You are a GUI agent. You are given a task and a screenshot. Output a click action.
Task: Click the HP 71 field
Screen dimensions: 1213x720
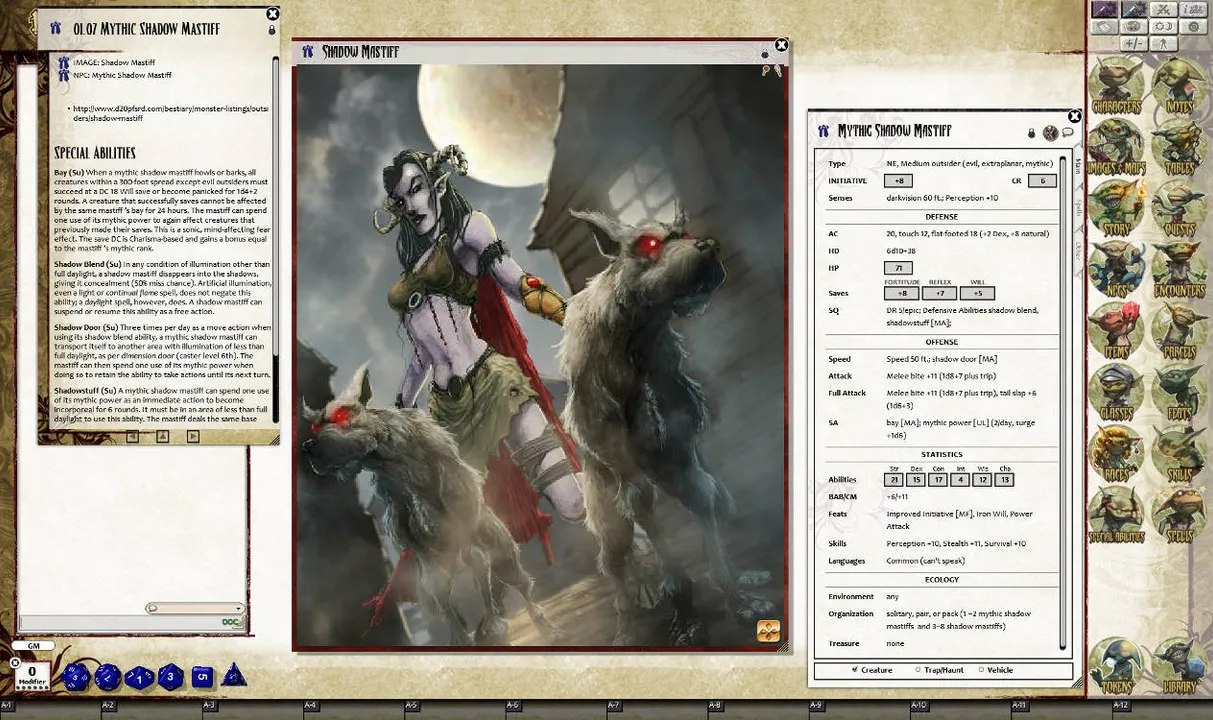click(x=898, y=268)
